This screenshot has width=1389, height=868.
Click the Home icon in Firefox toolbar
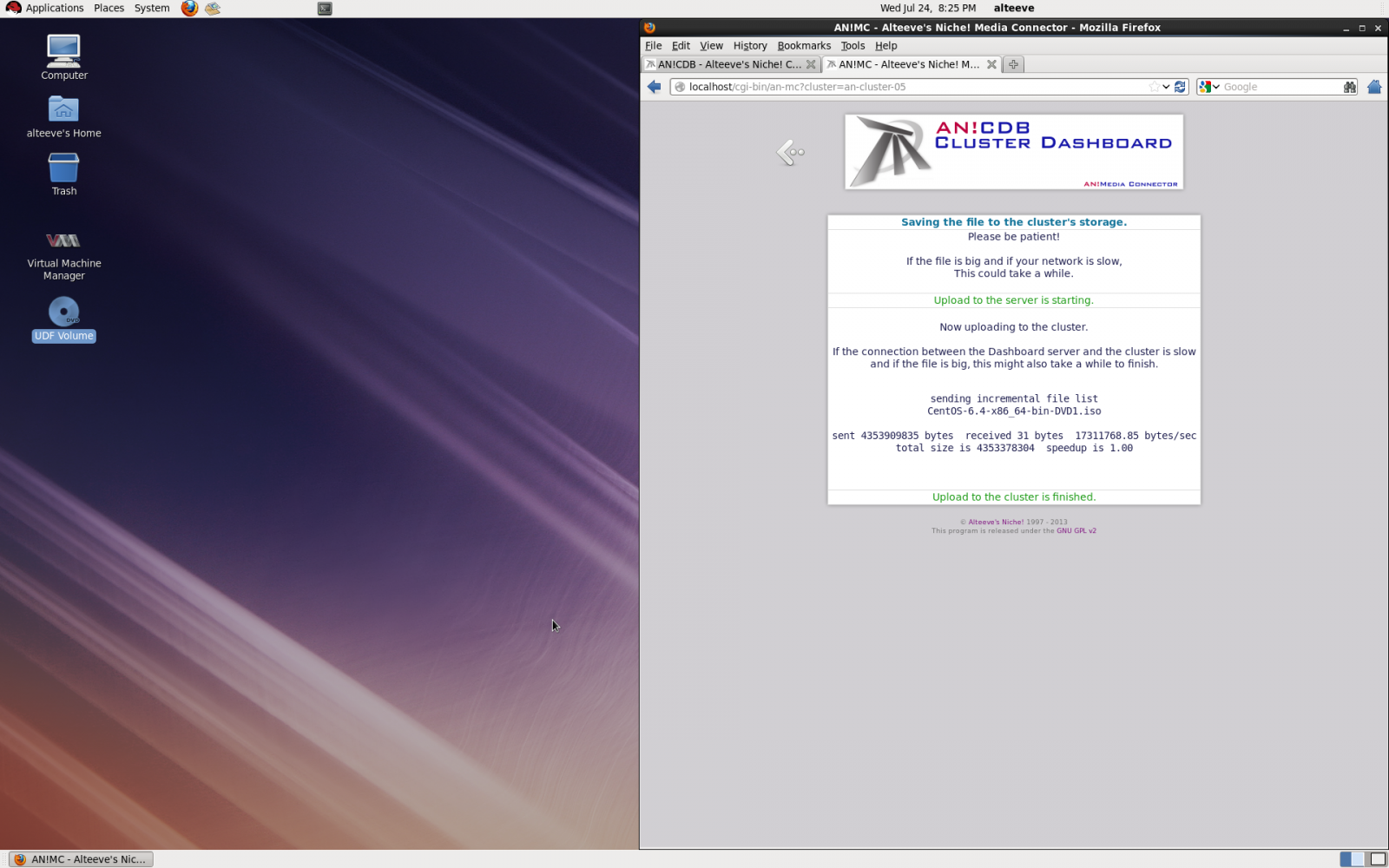coord(1373,87)
